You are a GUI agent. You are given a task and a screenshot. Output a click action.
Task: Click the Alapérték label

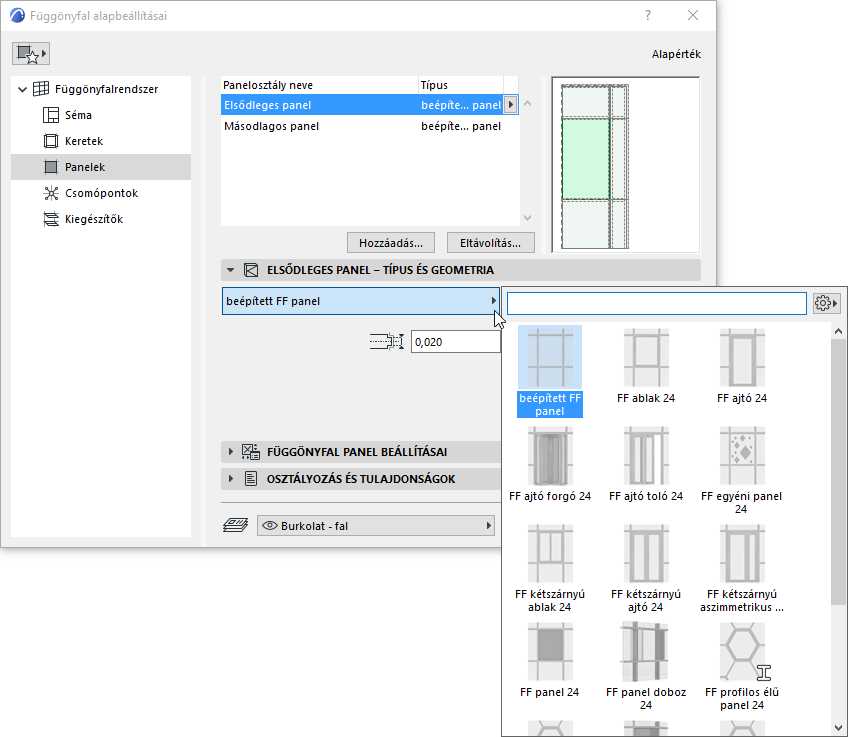[676, 54]
